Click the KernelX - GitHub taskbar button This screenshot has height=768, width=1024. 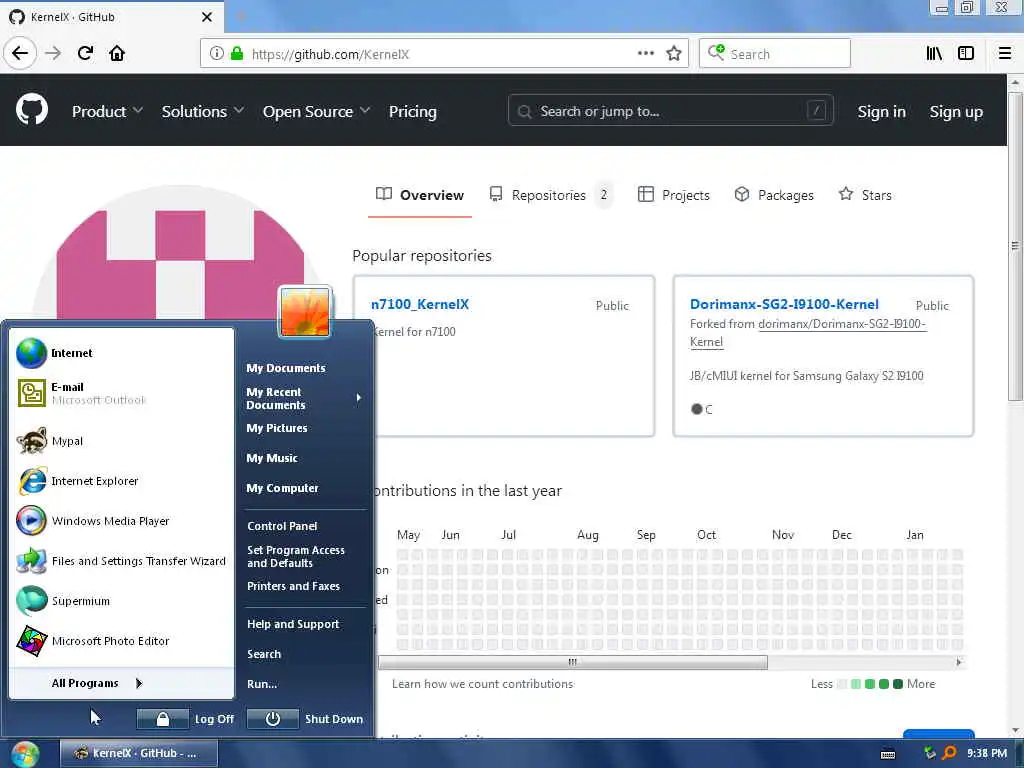pos(138,754)
